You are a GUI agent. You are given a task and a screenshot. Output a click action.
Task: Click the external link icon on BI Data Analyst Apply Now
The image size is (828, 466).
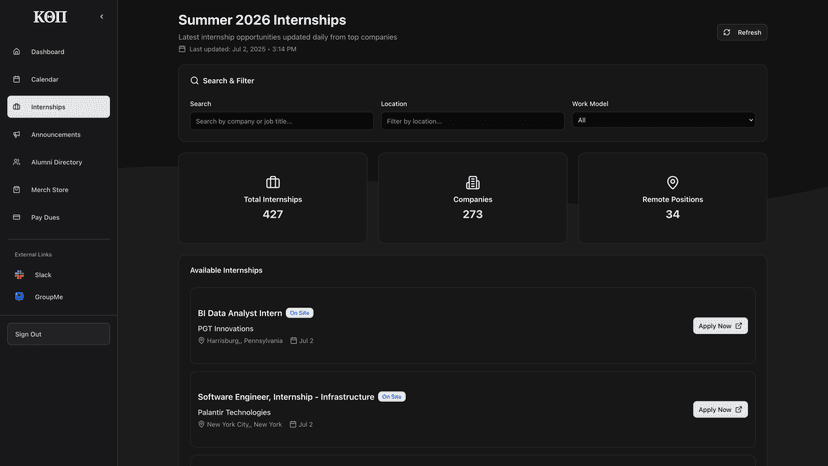coord(738,326)
